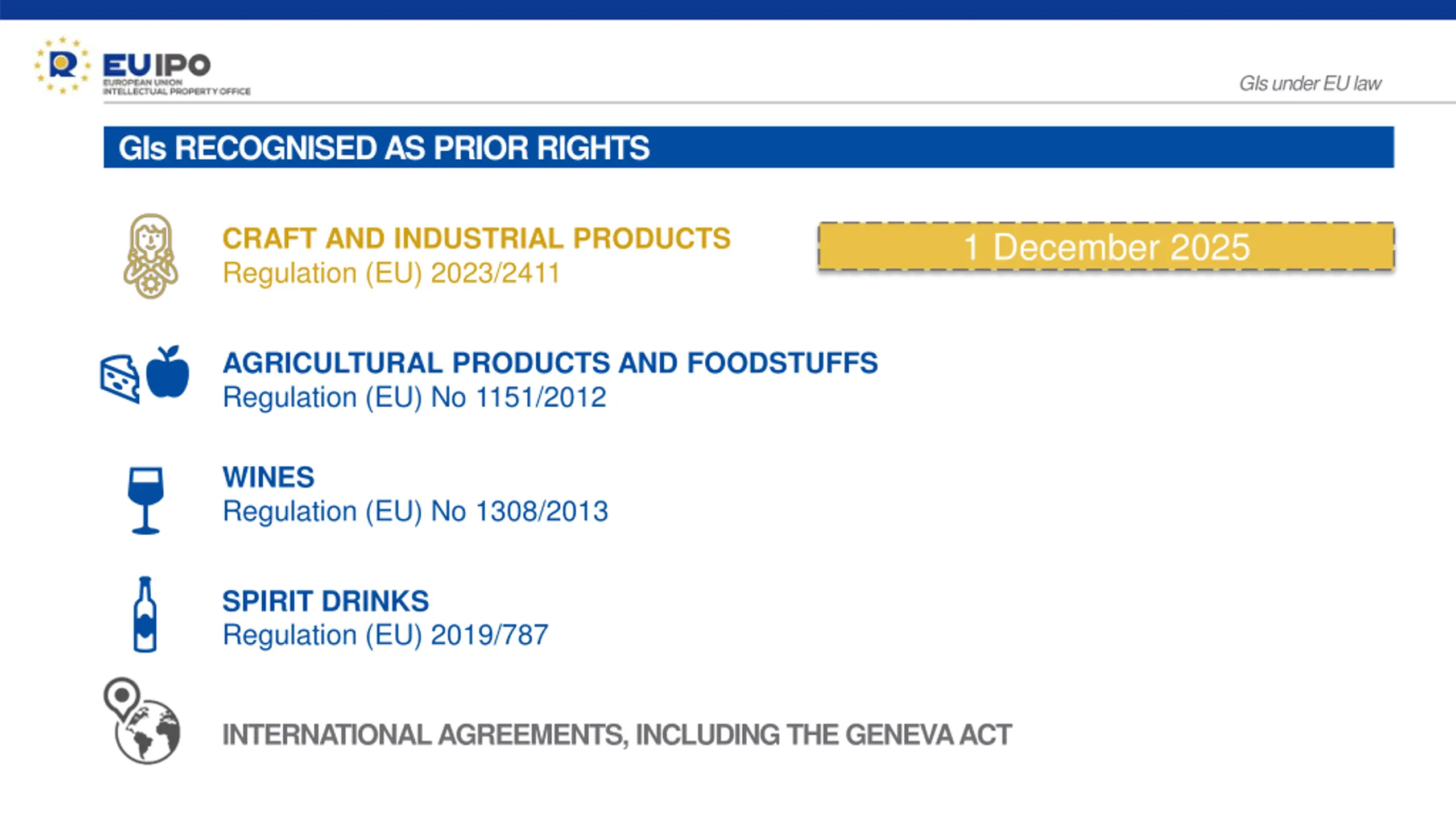1456x819 pixels.
Task: Click Regulation (EU) No 1308/2013 text
Action: pyautogui.click(x=416, y=511)
